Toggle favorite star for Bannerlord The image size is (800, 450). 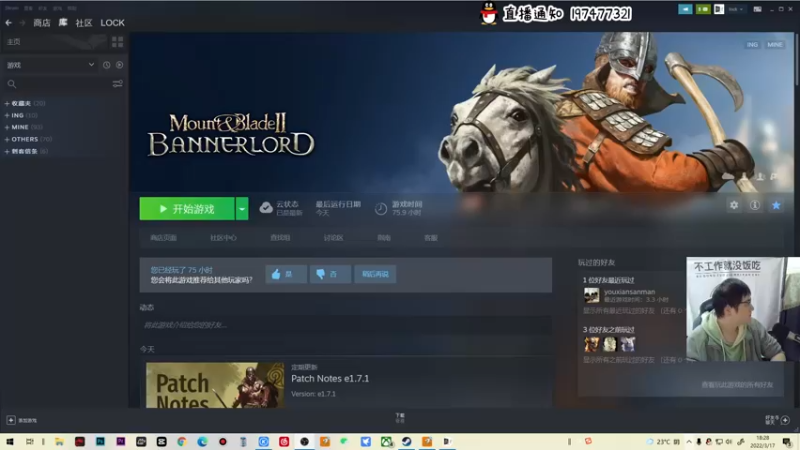click(x=776, y=205)
